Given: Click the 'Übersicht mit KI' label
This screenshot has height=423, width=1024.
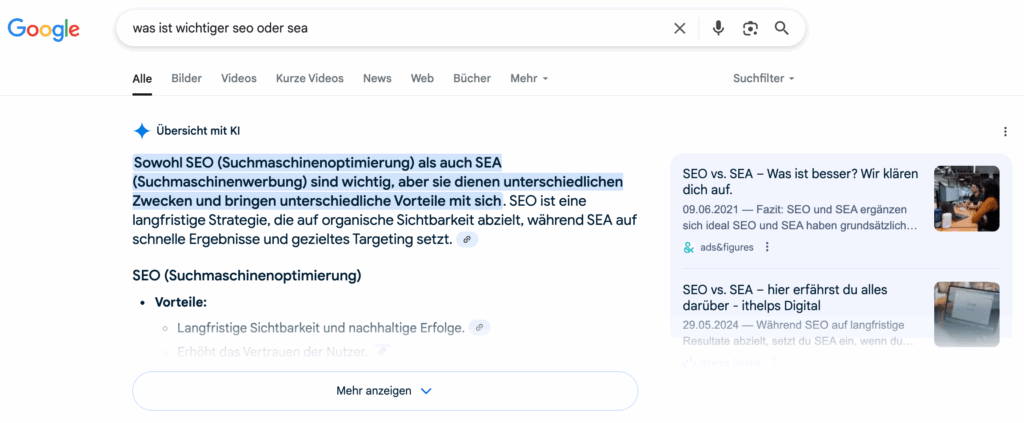Looking at the screenshot, I should [x=198, y=131].
